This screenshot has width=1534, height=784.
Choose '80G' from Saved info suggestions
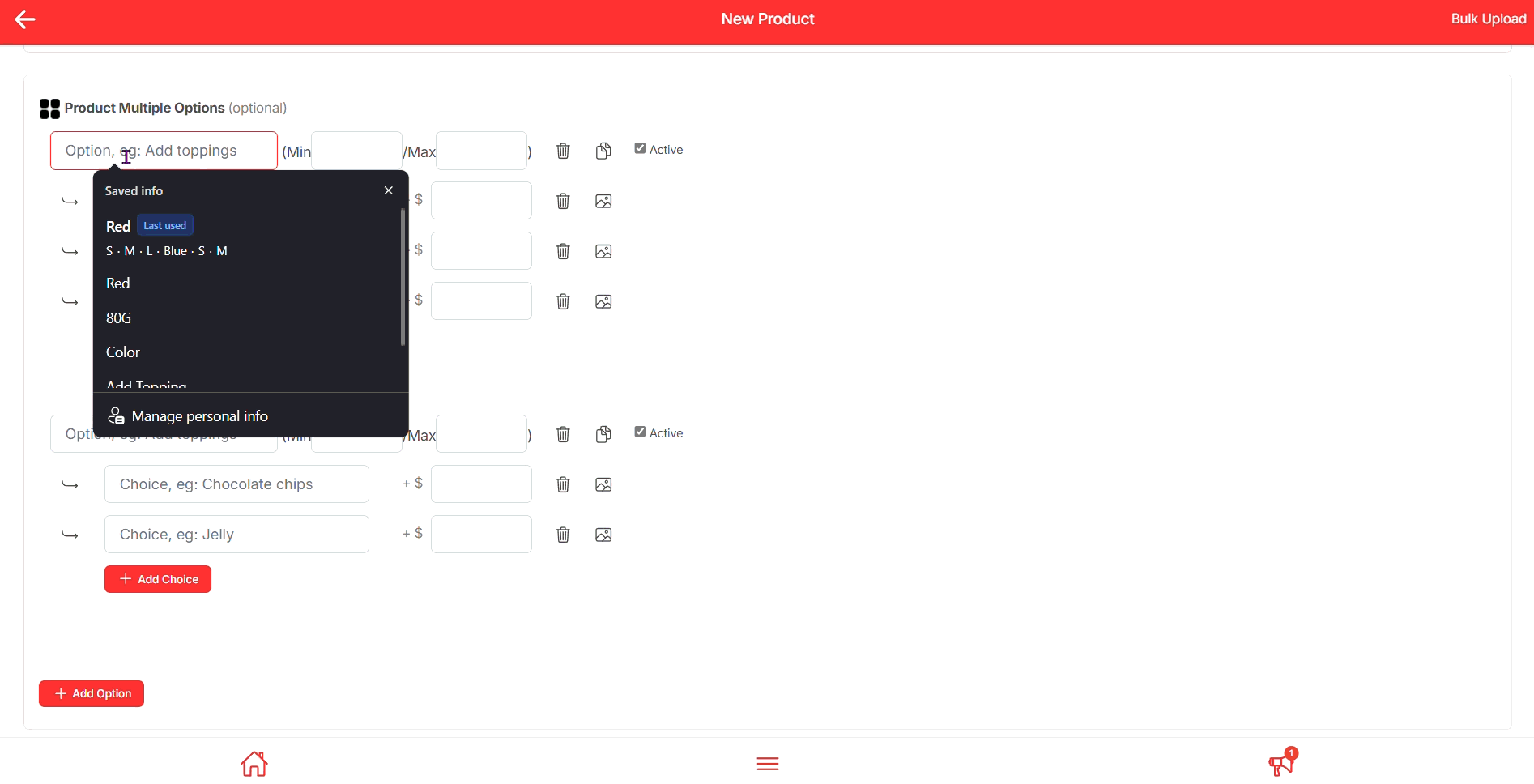click(119, 318)
